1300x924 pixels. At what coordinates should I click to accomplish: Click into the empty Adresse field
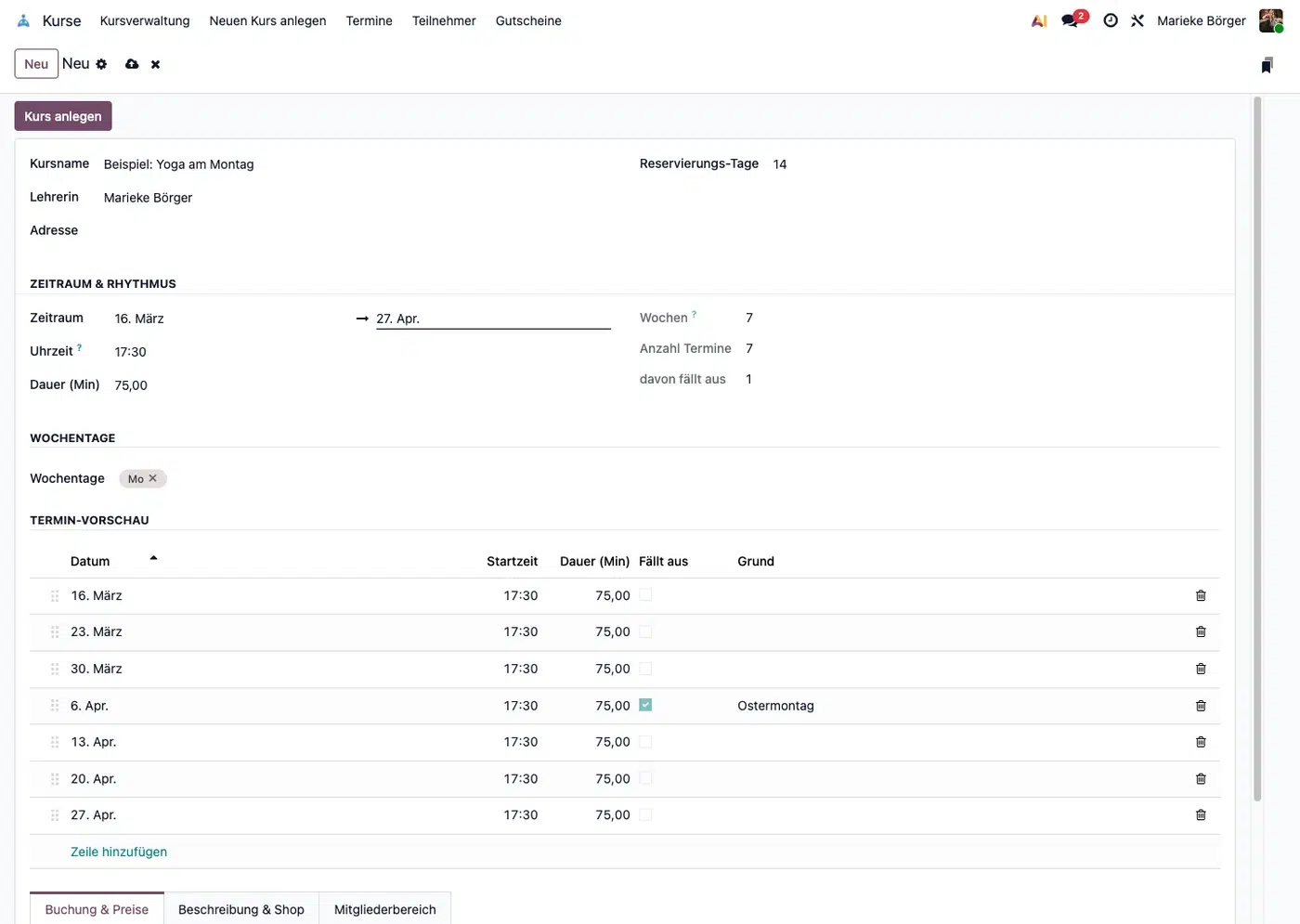(x=356, y=231)
